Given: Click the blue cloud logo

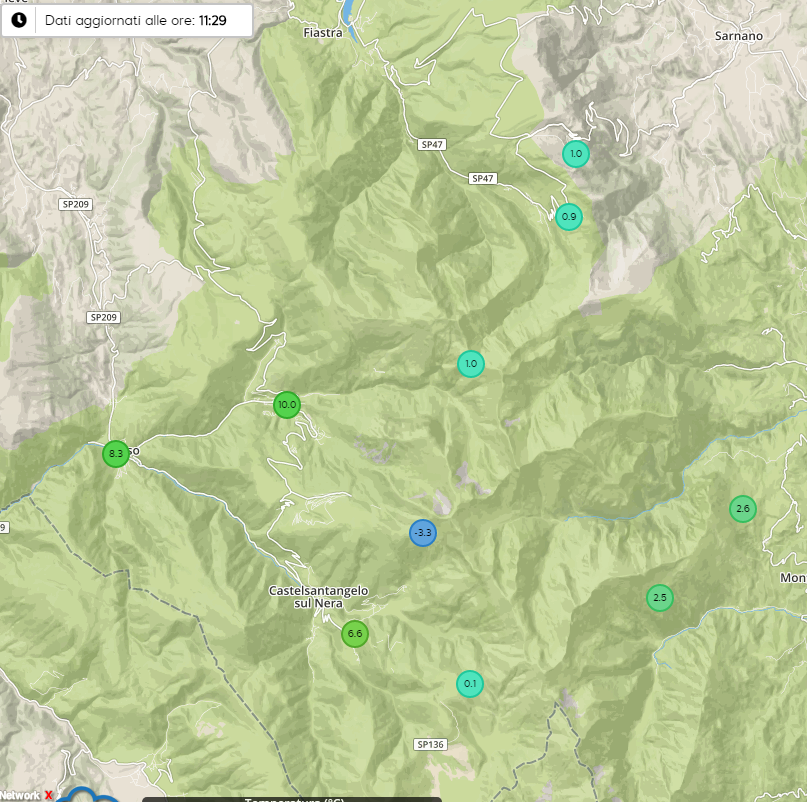Looking at the screenshot, I should 85,796.
